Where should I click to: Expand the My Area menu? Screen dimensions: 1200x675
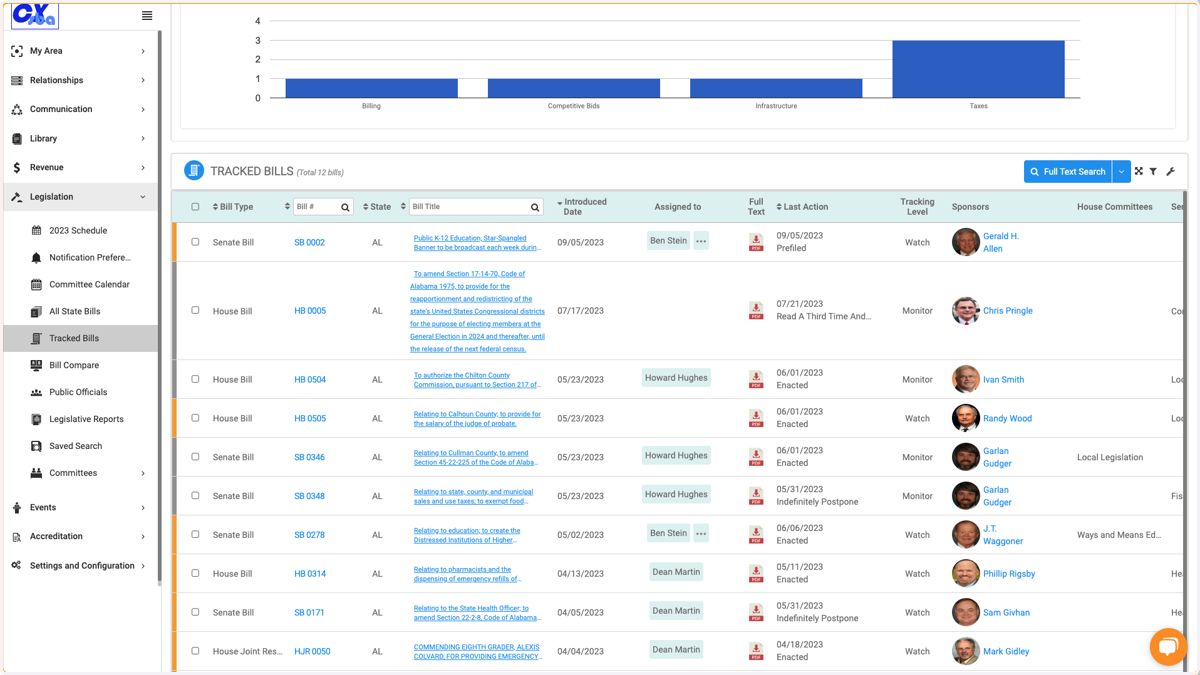(79, 51)
